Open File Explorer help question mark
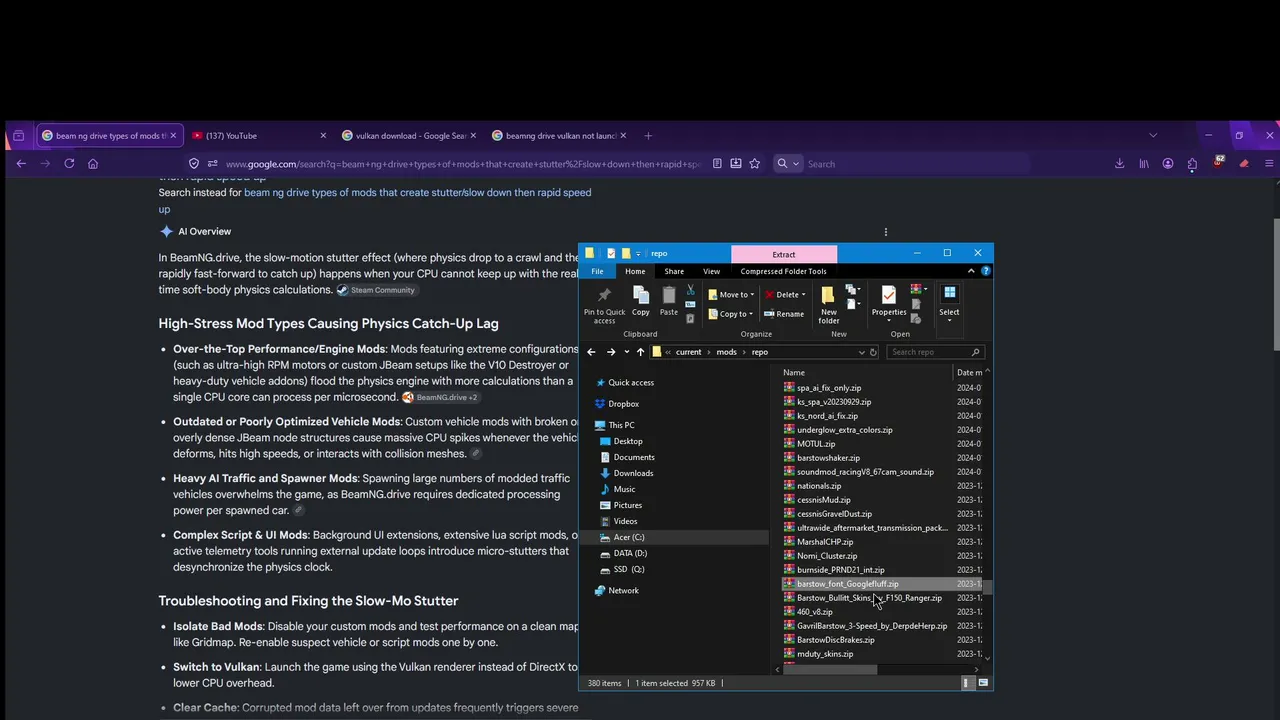 986,271
